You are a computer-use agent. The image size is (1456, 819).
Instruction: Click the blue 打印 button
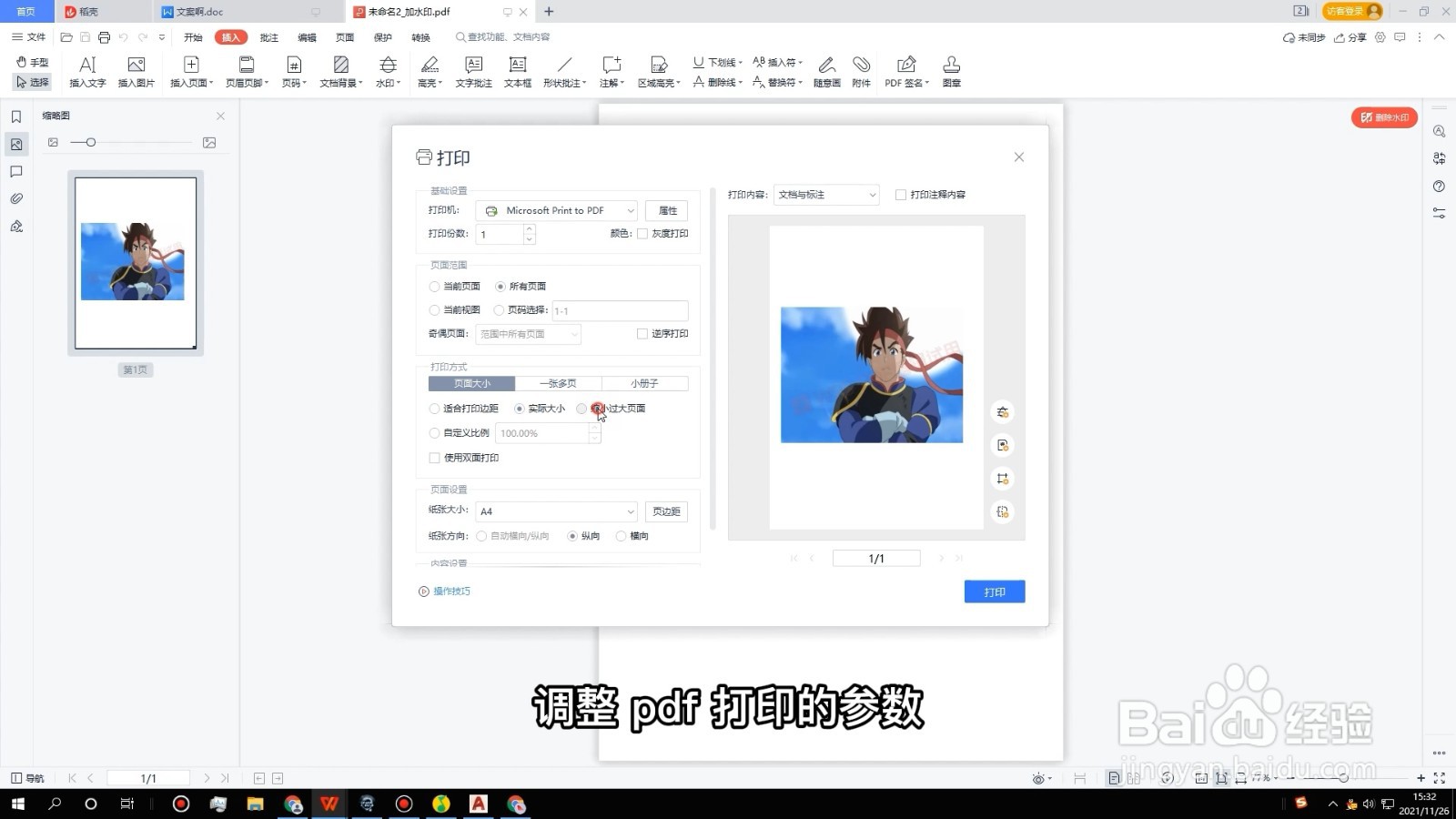tap(995, 591)
